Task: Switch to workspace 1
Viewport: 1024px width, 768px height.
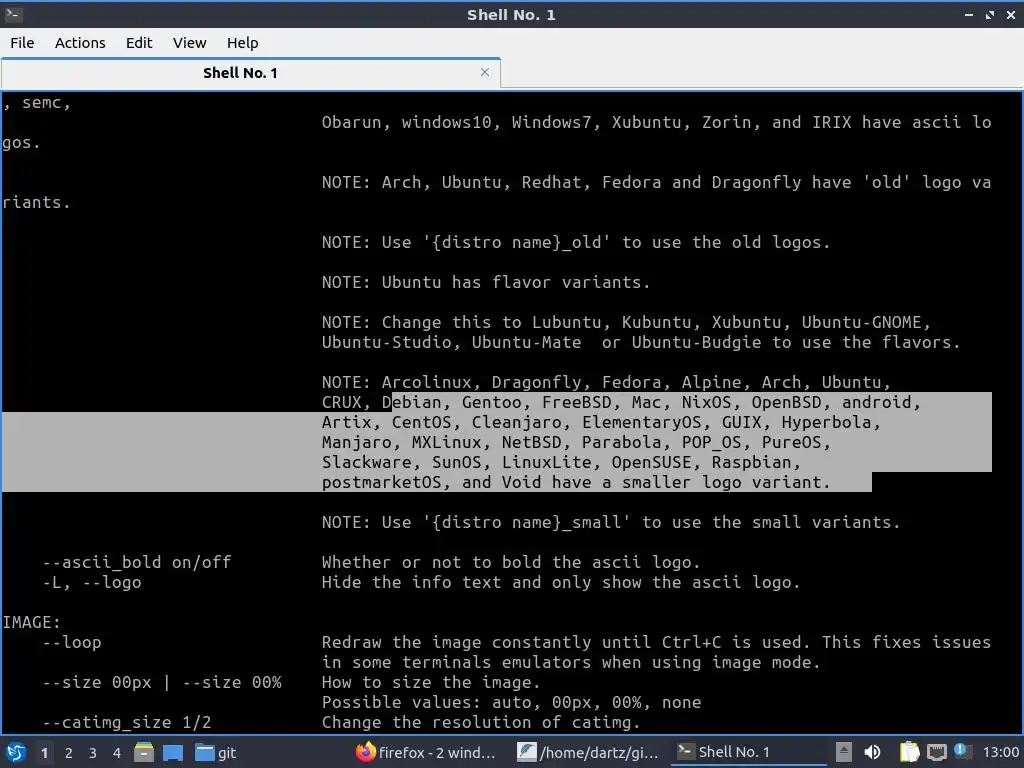Action: coord(44,753)
